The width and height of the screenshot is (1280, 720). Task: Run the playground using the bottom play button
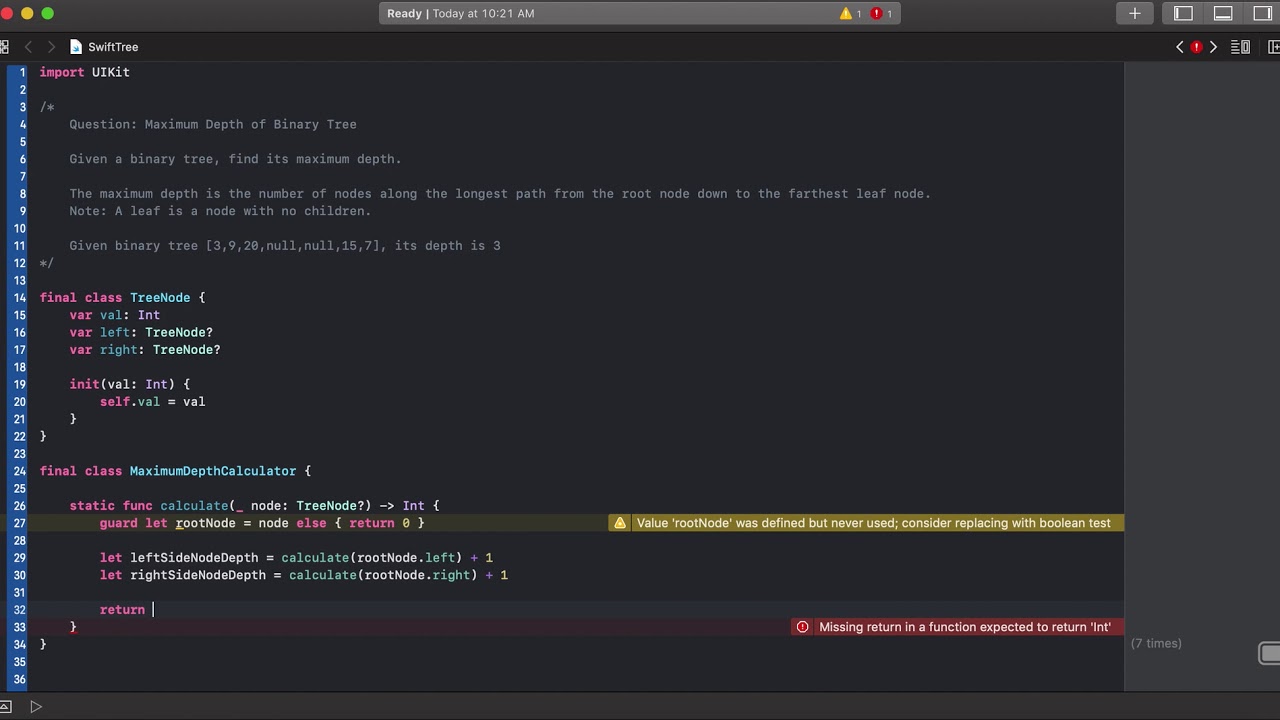tap(36, 707)
